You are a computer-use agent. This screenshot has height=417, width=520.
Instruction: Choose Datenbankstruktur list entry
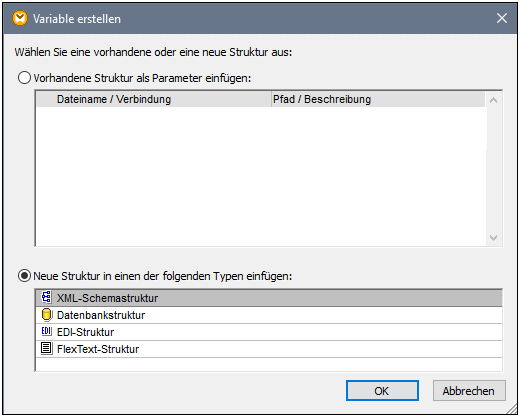coord(269,315)
